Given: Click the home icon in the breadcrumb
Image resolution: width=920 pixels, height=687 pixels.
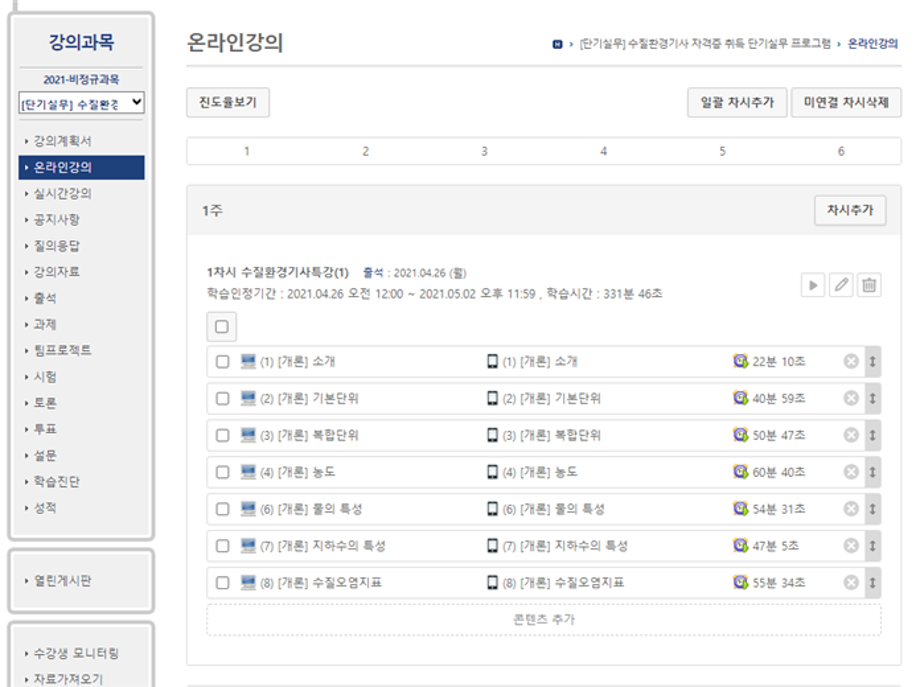Looking at the screenshot, I should coord(557,45).
